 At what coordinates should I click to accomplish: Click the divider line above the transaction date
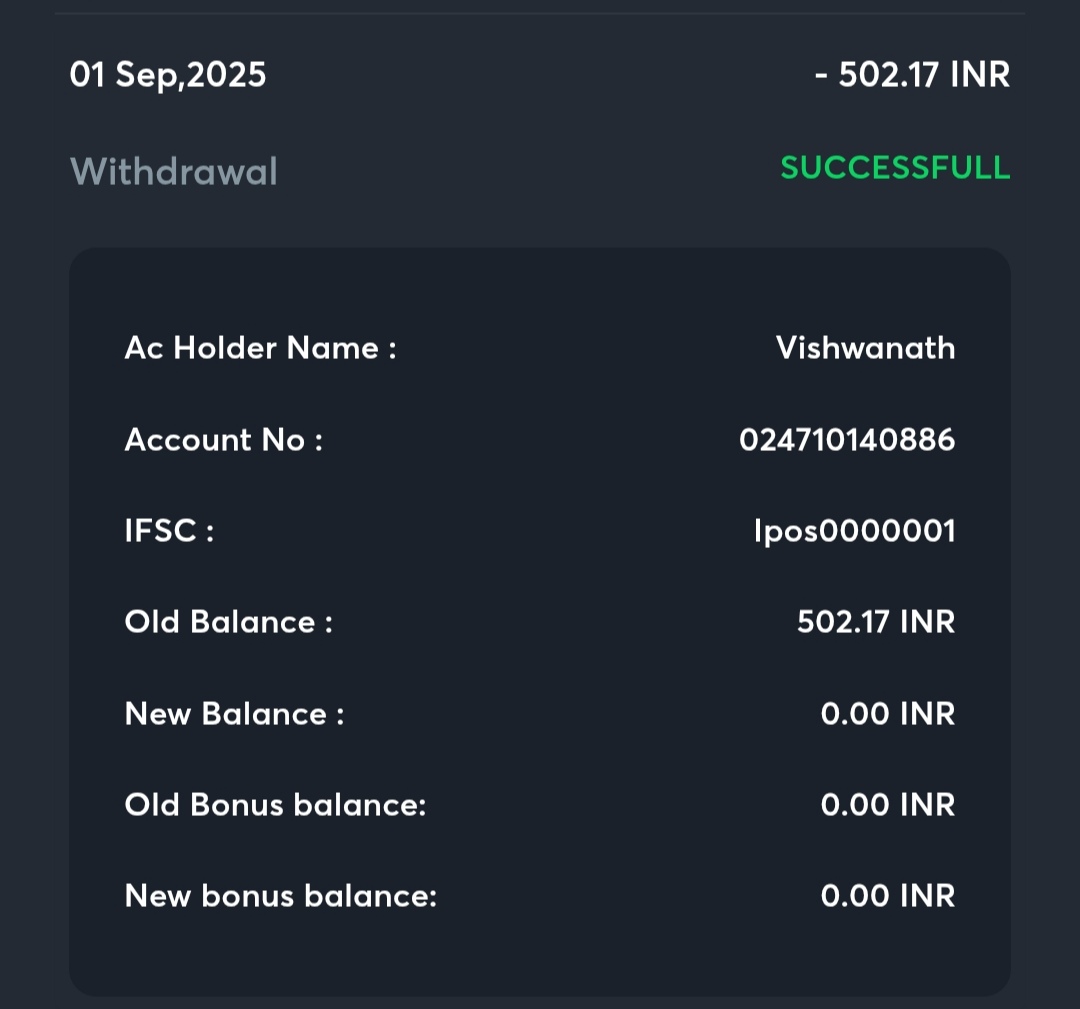(540, 14)
